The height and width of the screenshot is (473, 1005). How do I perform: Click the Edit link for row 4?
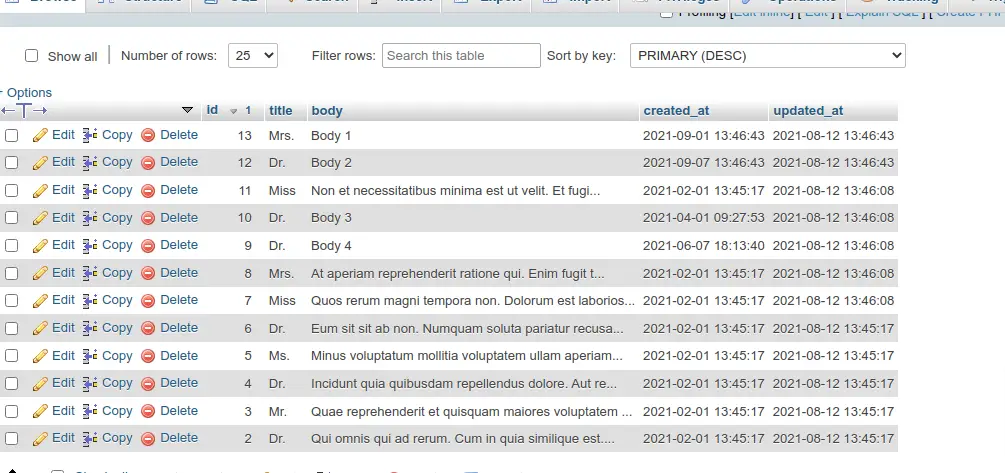click(x=63, y=383)
